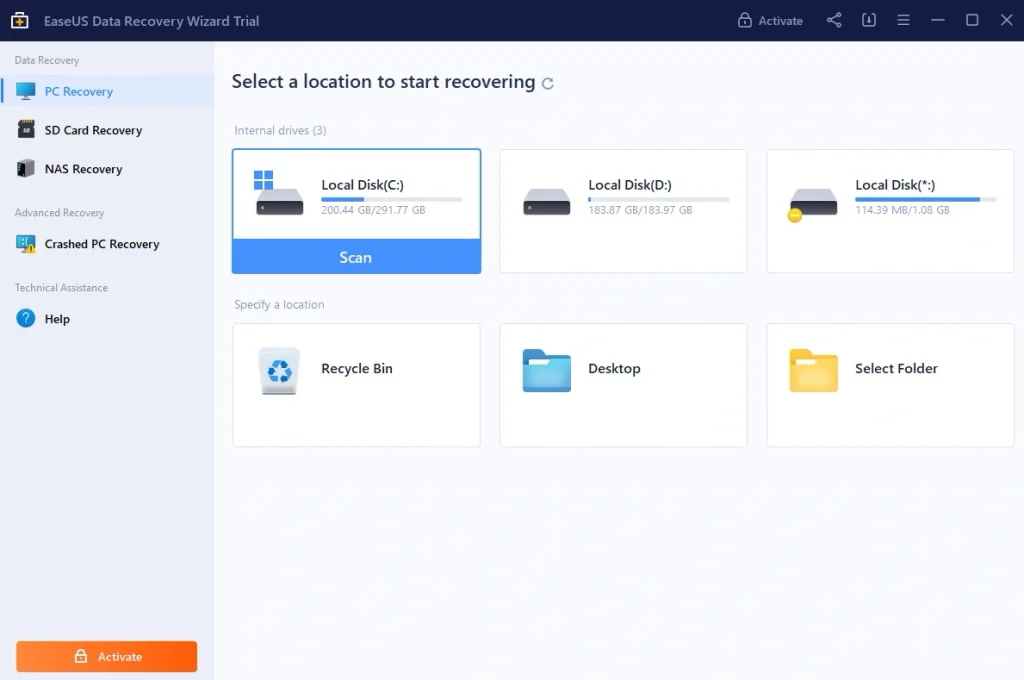Click the 200.44 GB/291.77 GB size text
This screenshot has width=1024, height=680.
[x=373, y=210]
